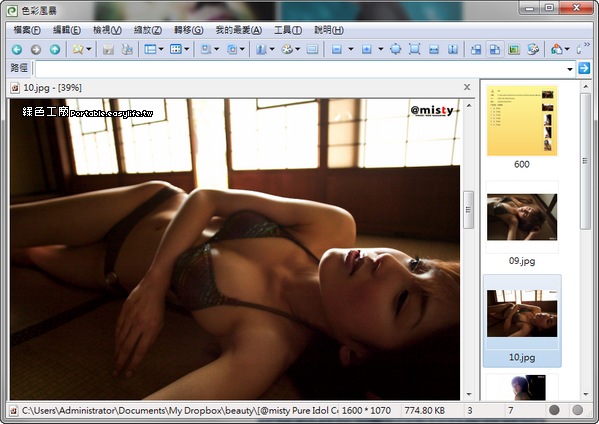Click the monitor with palette icon
Viewport: 599px width, 424px height.
(533, 49)
